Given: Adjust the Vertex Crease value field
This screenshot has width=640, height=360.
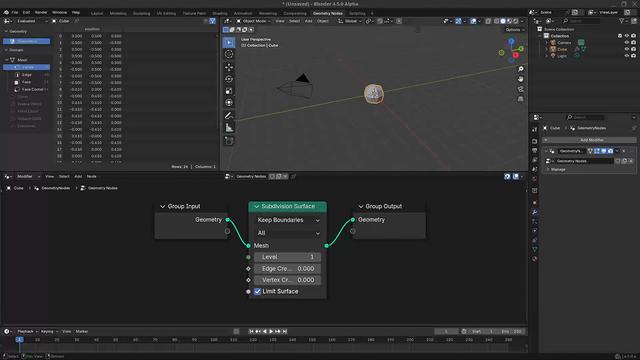Looking at the screenshot, I should point(288,280).
